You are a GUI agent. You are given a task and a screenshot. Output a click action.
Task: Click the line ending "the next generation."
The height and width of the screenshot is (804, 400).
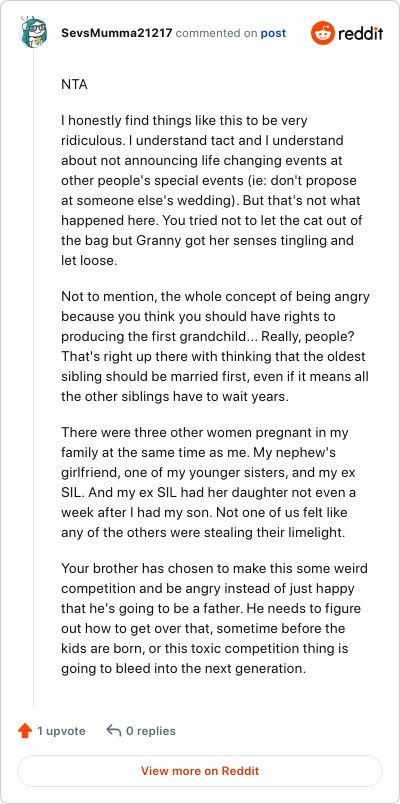click(184, 668)
